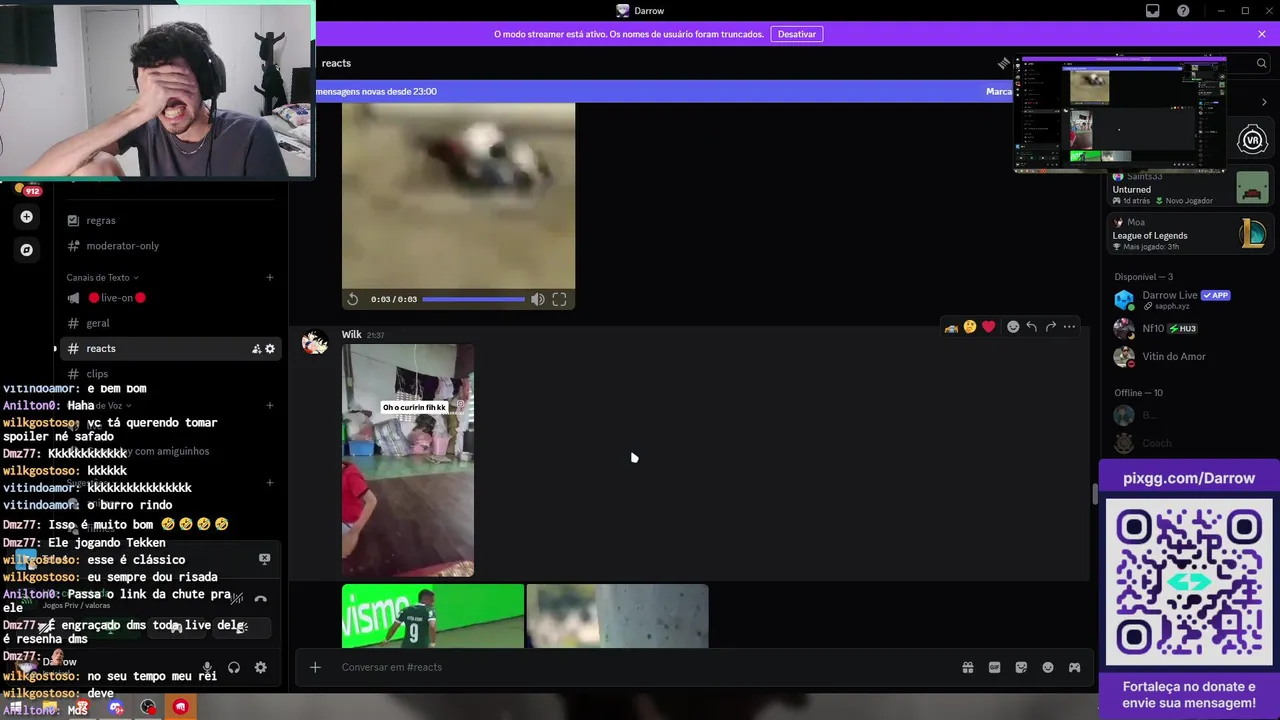Open the Unturned activity card

pyautogui.click(x=1189, y=188)
